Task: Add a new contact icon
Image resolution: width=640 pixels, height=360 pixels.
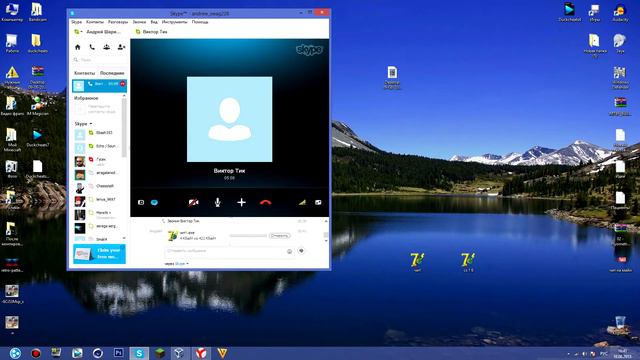Action: 121,47
